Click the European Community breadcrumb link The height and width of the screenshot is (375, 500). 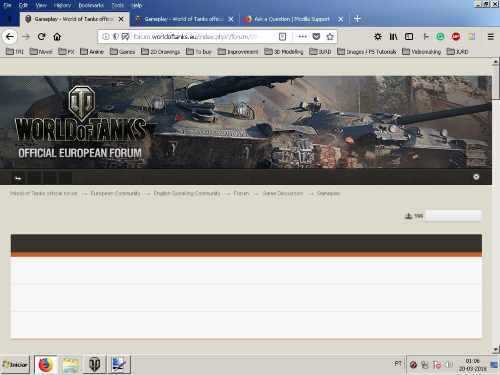coord(115,193)
